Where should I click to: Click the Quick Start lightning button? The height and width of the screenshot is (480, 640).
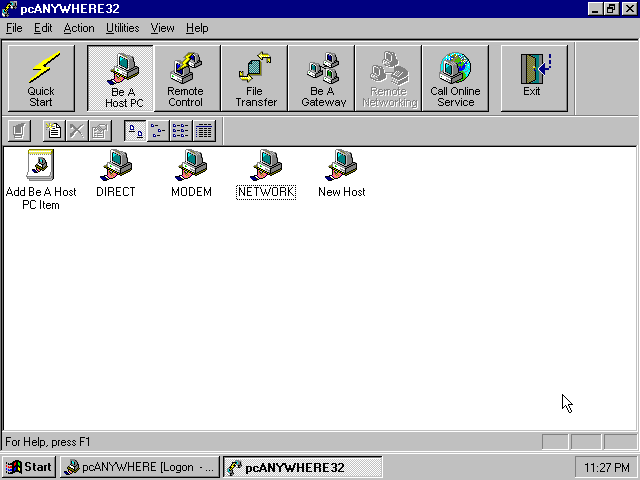tap(41, 78)
